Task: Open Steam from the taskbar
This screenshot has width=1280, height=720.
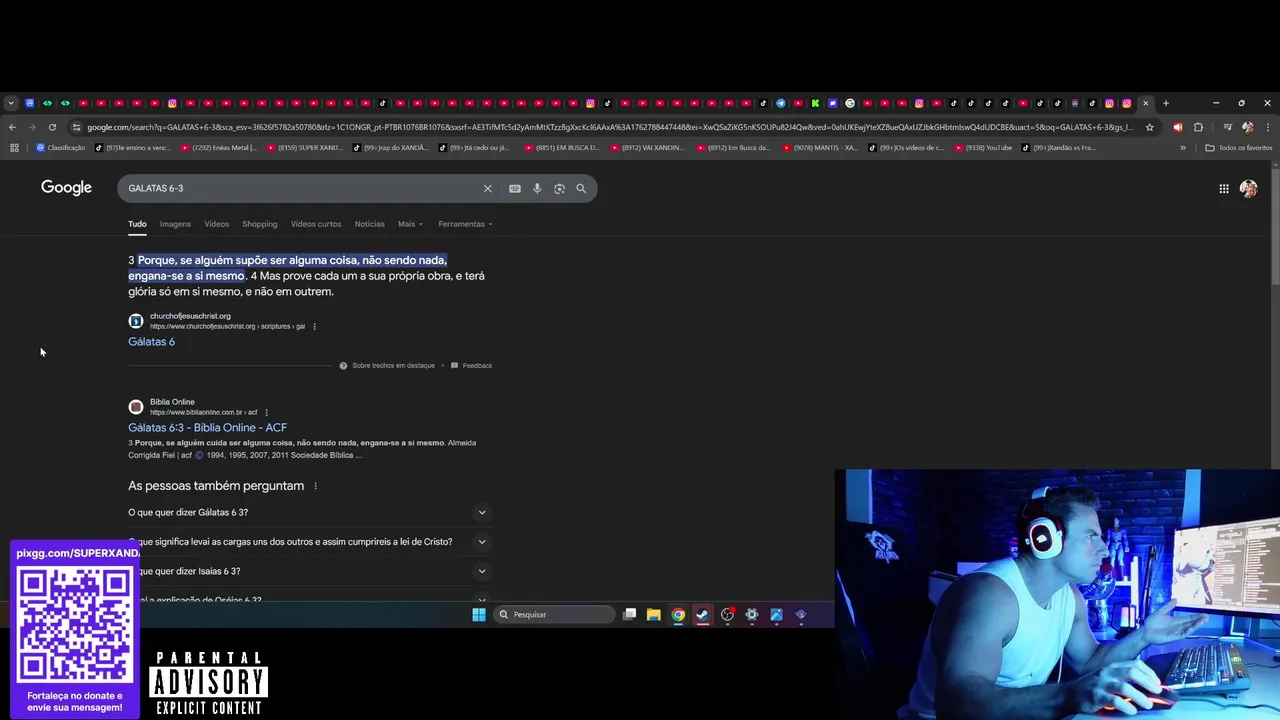Action: tap(702, 614)
